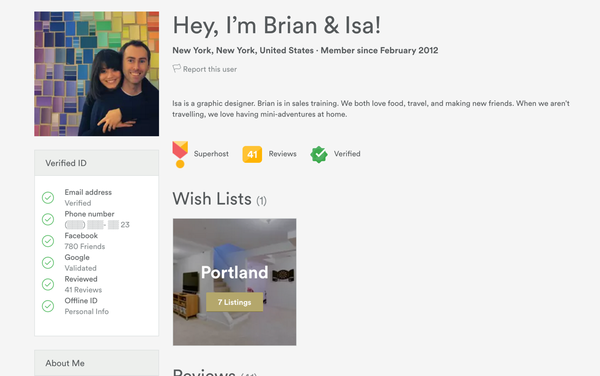This screenshot has height=376, width=600.
Task: Report this user link
Action: 210,69
